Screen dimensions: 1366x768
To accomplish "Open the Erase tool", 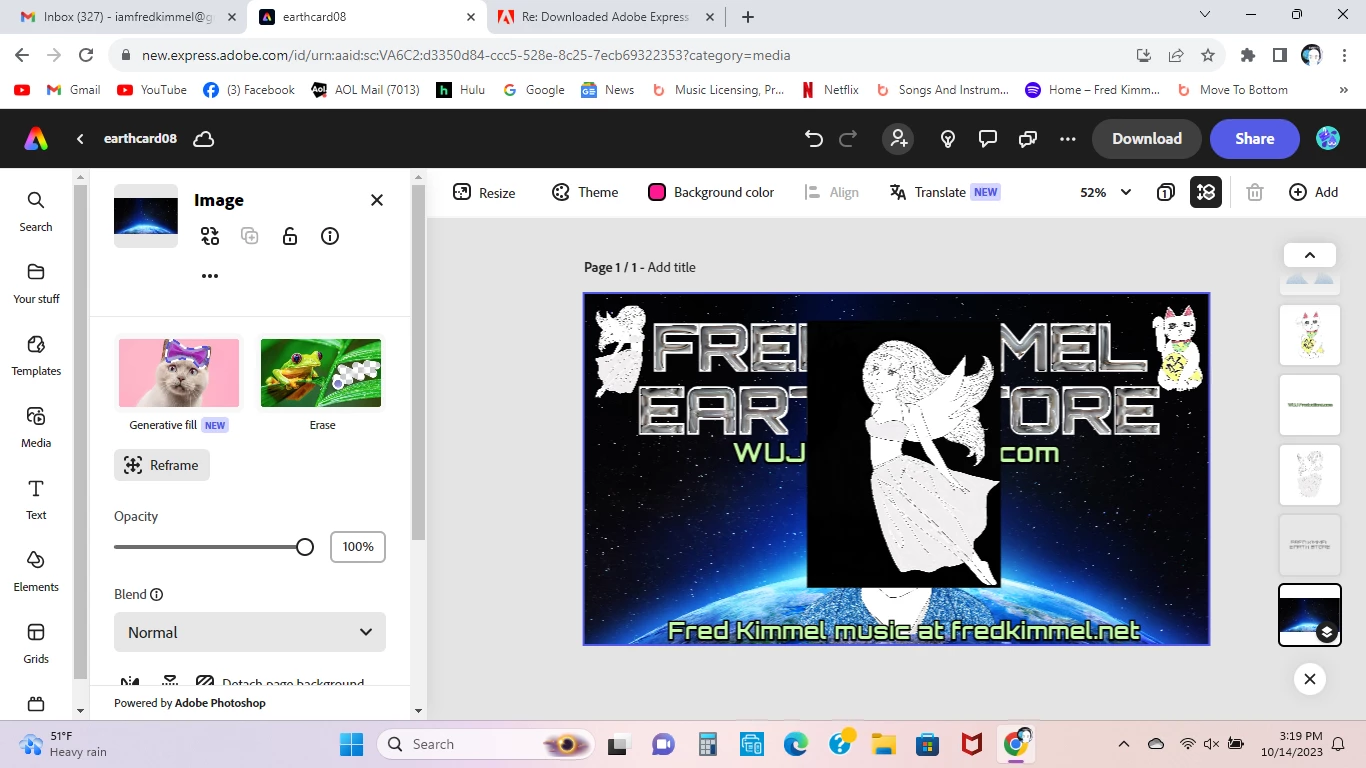I will 321,385.
